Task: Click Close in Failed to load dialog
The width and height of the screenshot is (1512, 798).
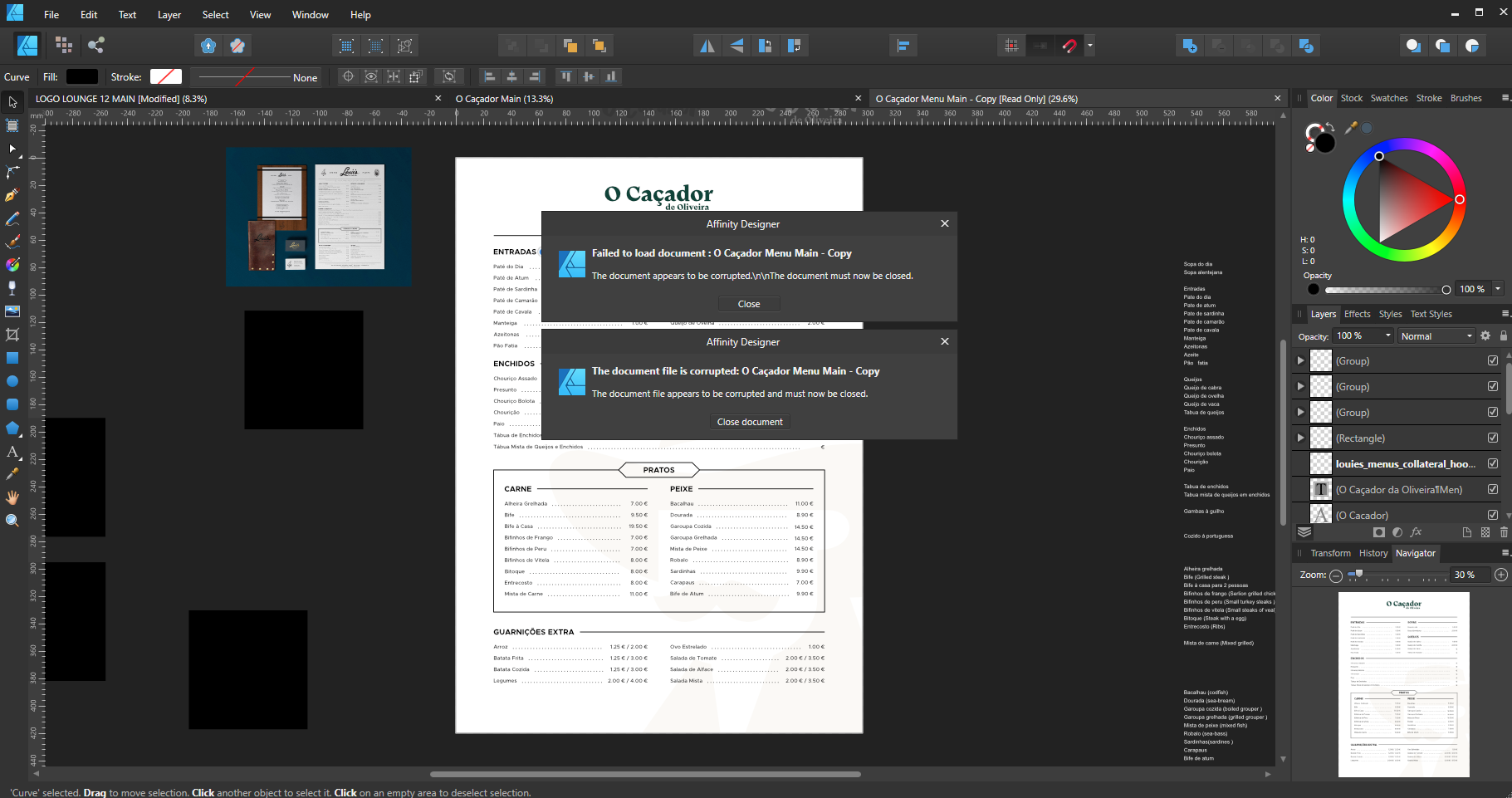Action: tap(749, 304)
